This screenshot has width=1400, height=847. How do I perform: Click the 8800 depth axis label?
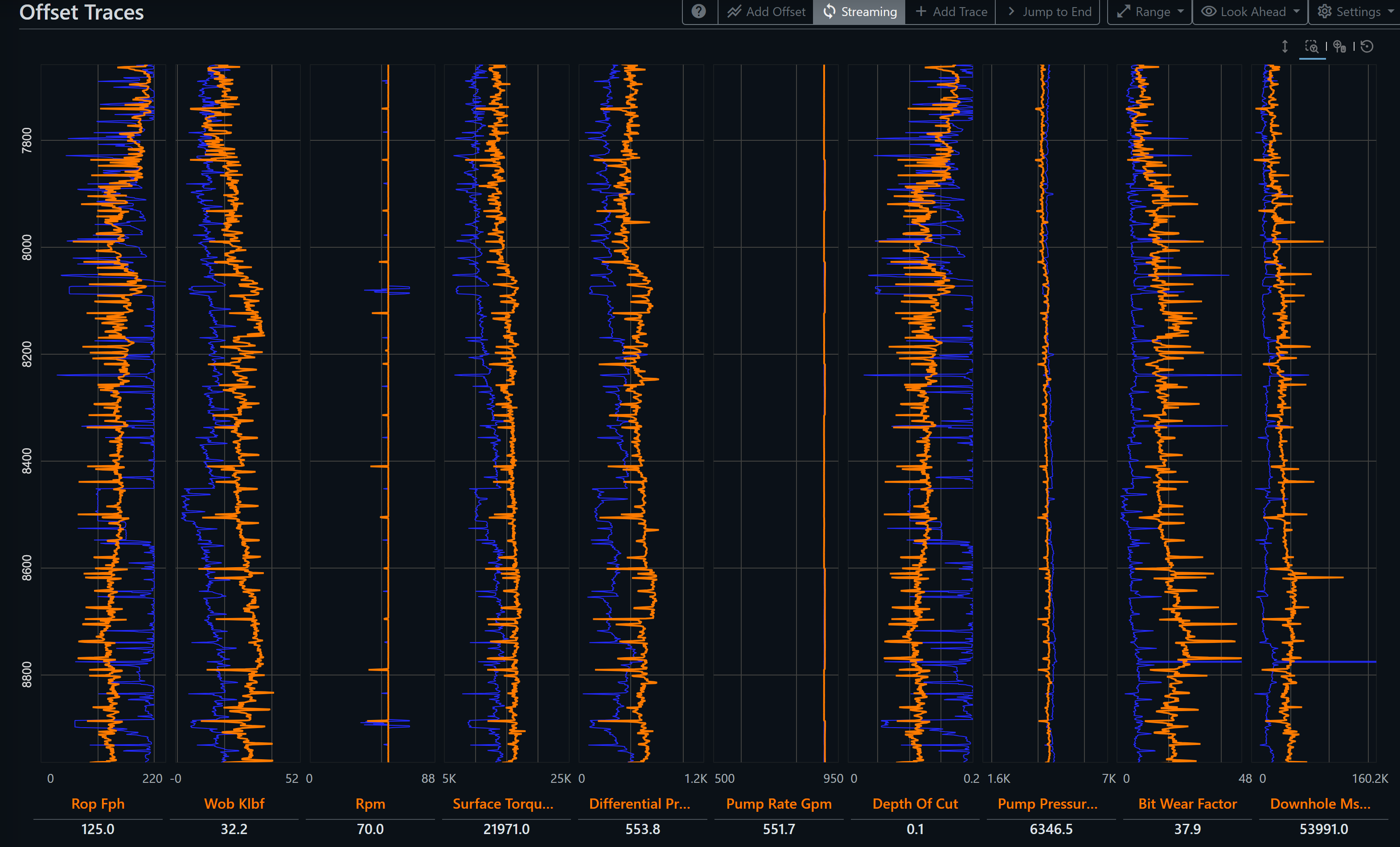(27, 674)
